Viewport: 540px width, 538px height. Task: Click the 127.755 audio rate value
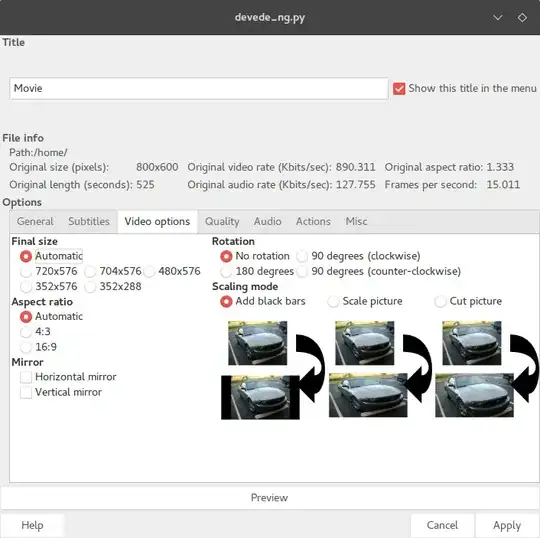click(355, 185)
